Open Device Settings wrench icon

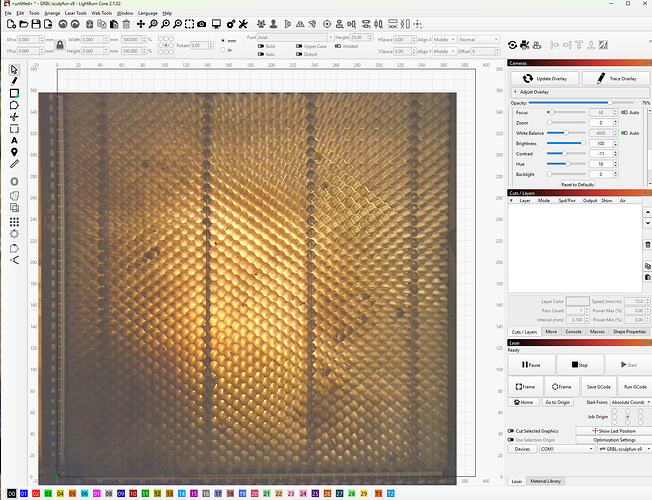[x=243, y=24]
